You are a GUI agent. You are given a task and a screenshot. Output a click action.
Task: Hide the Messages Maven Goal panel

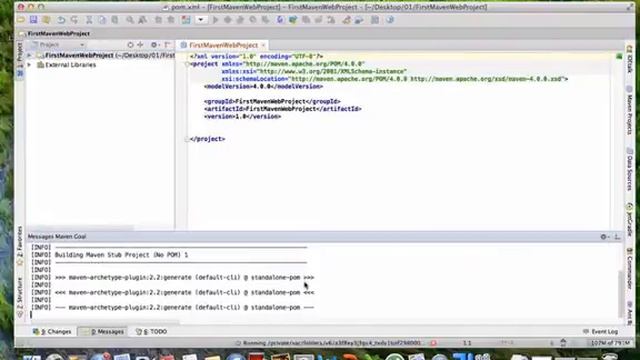[617, 237]
